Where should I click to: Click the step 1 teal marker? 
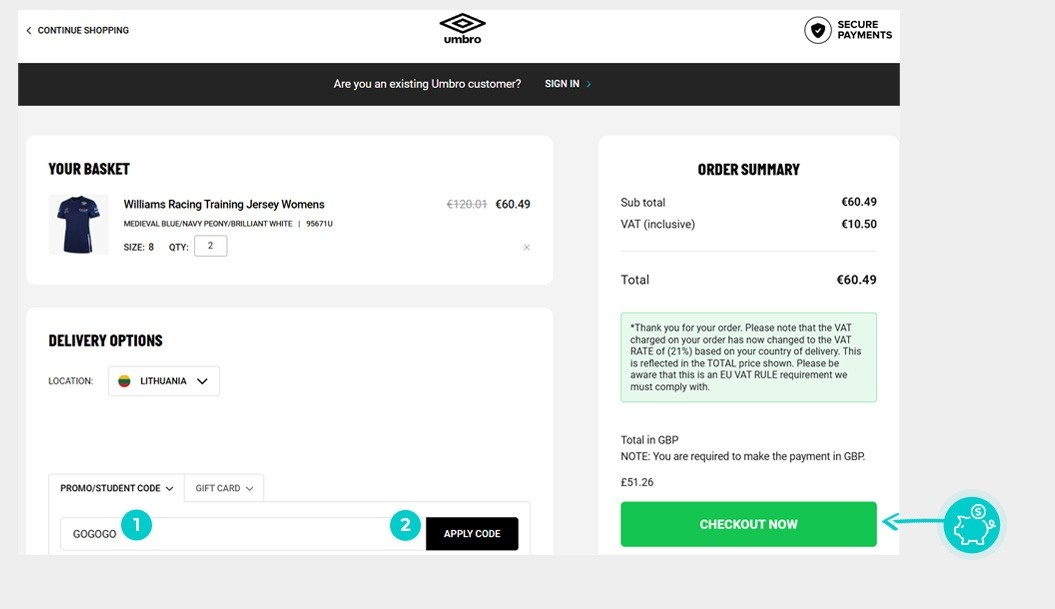(136, 524)
